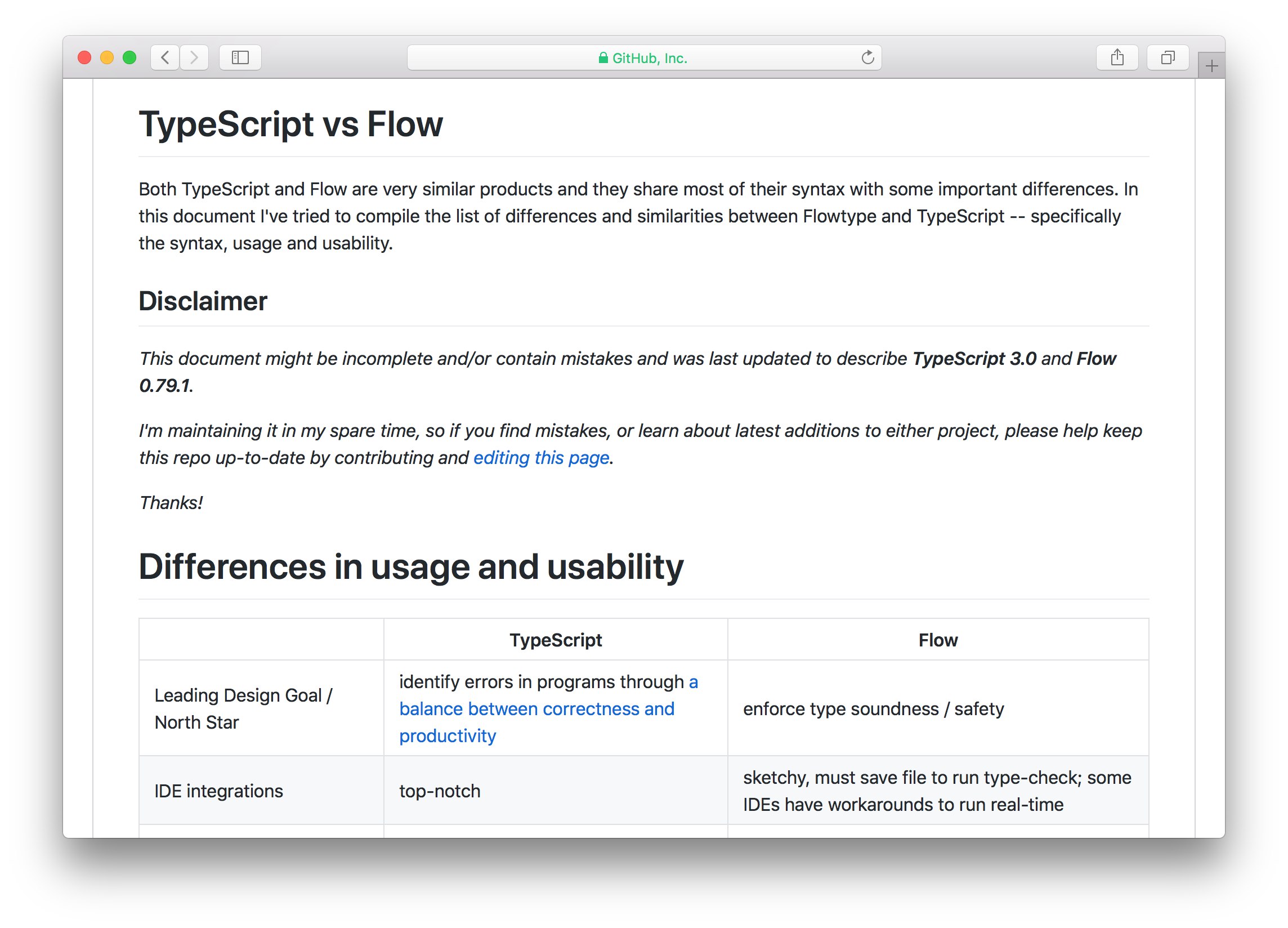
Task: Click the 'enforce type soundness / safety' cell
Action: click(x=938, y=709)
